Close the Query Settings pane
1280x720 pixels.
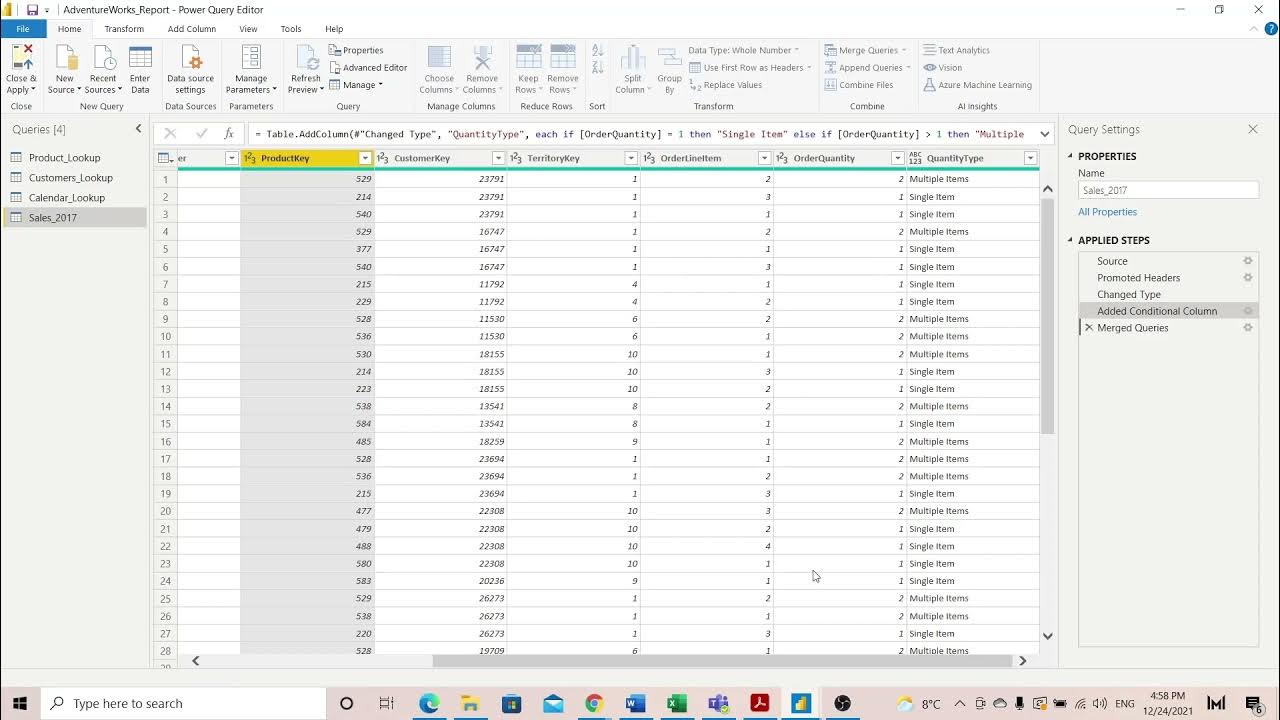click(x=1253, y=129)
